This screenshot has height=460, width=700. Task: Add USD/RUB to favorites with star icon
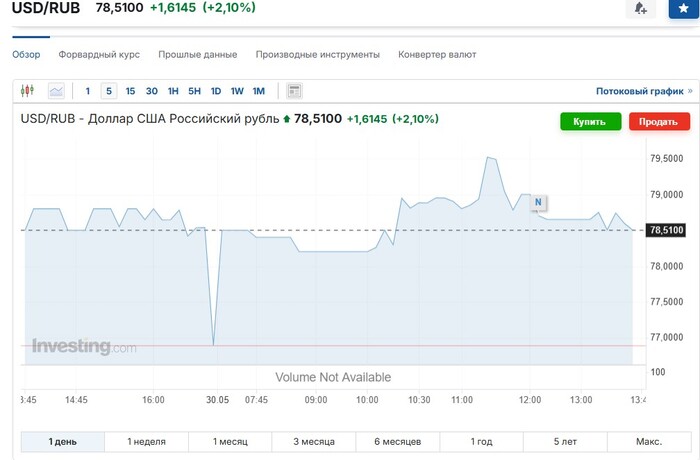tap(683, 8)
